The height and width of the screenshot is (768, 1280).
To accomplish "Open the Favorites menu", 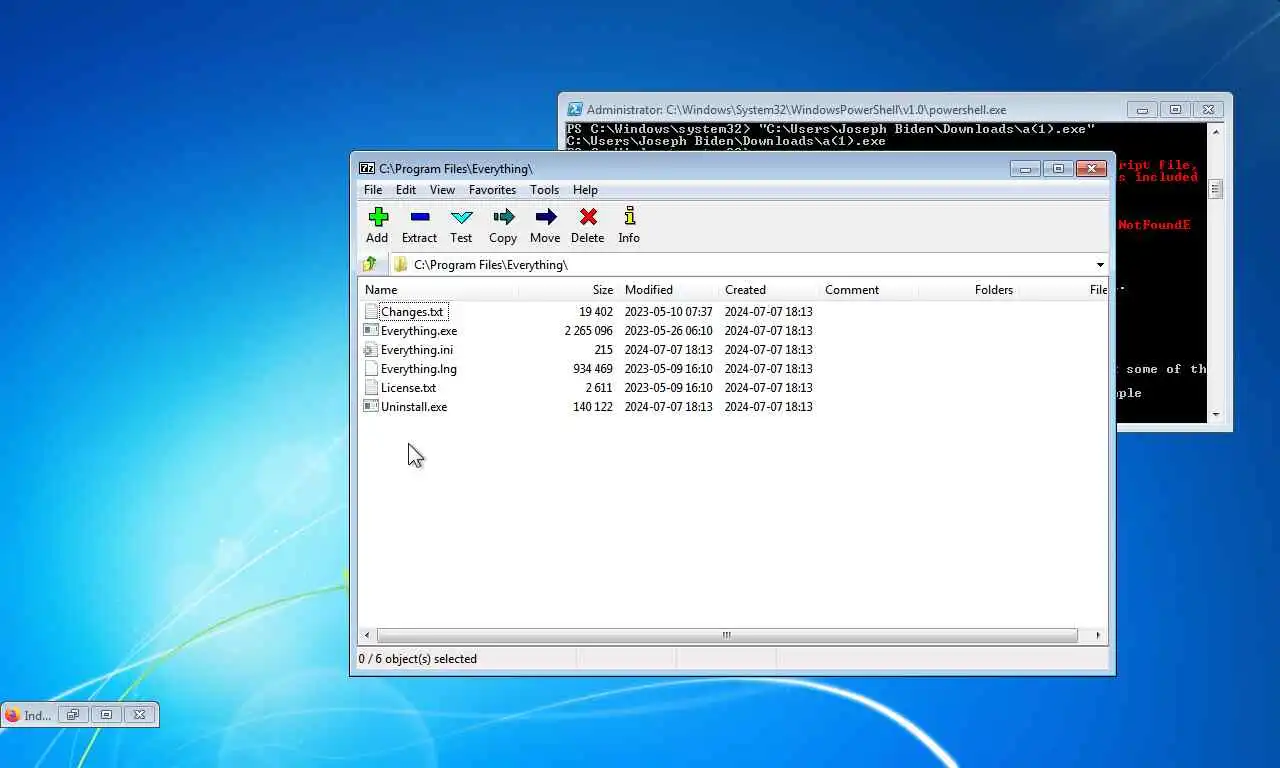I will pos(493,190).
